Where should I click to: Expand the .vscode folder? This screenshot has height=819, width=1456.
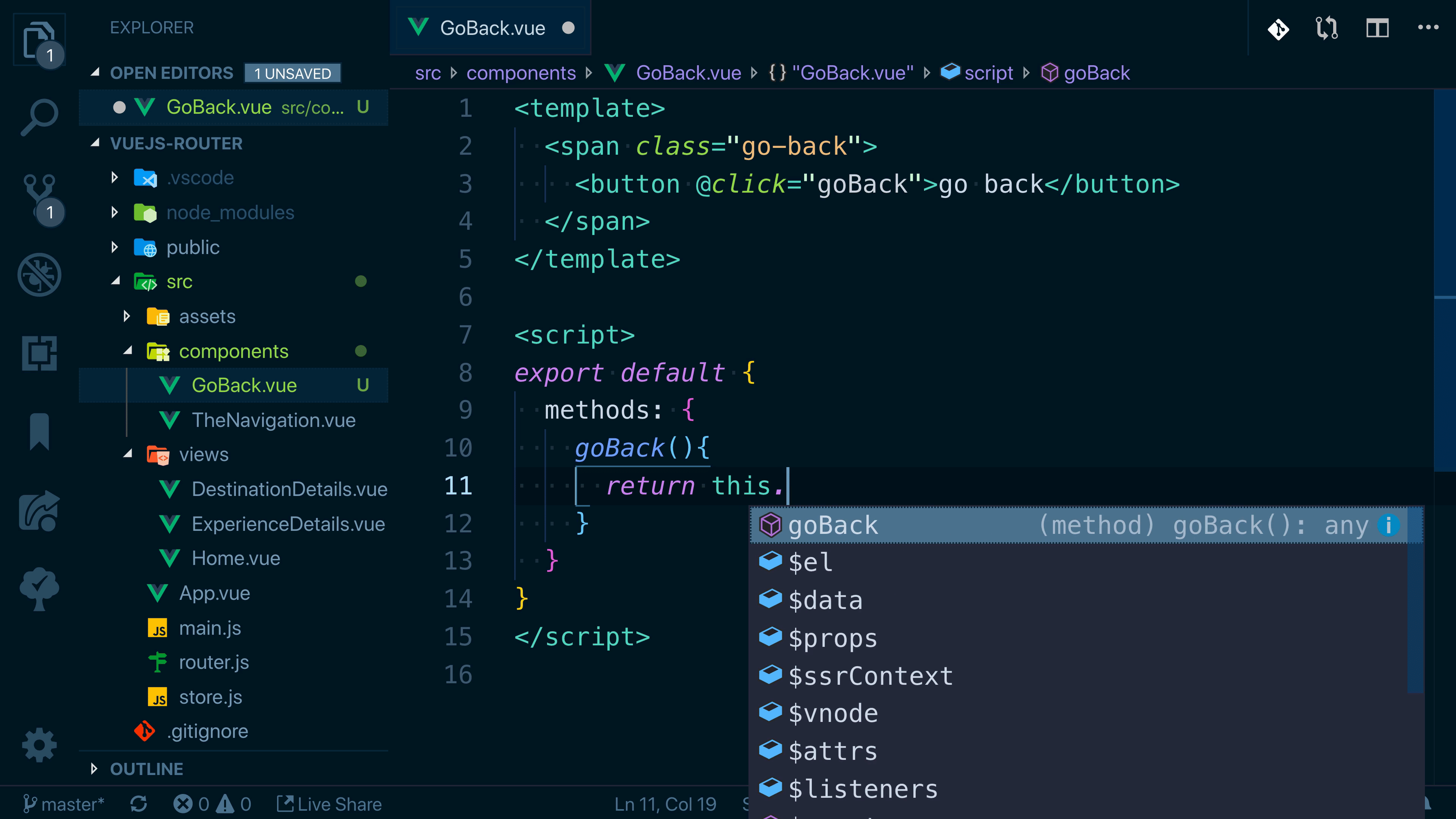point(115,177)
